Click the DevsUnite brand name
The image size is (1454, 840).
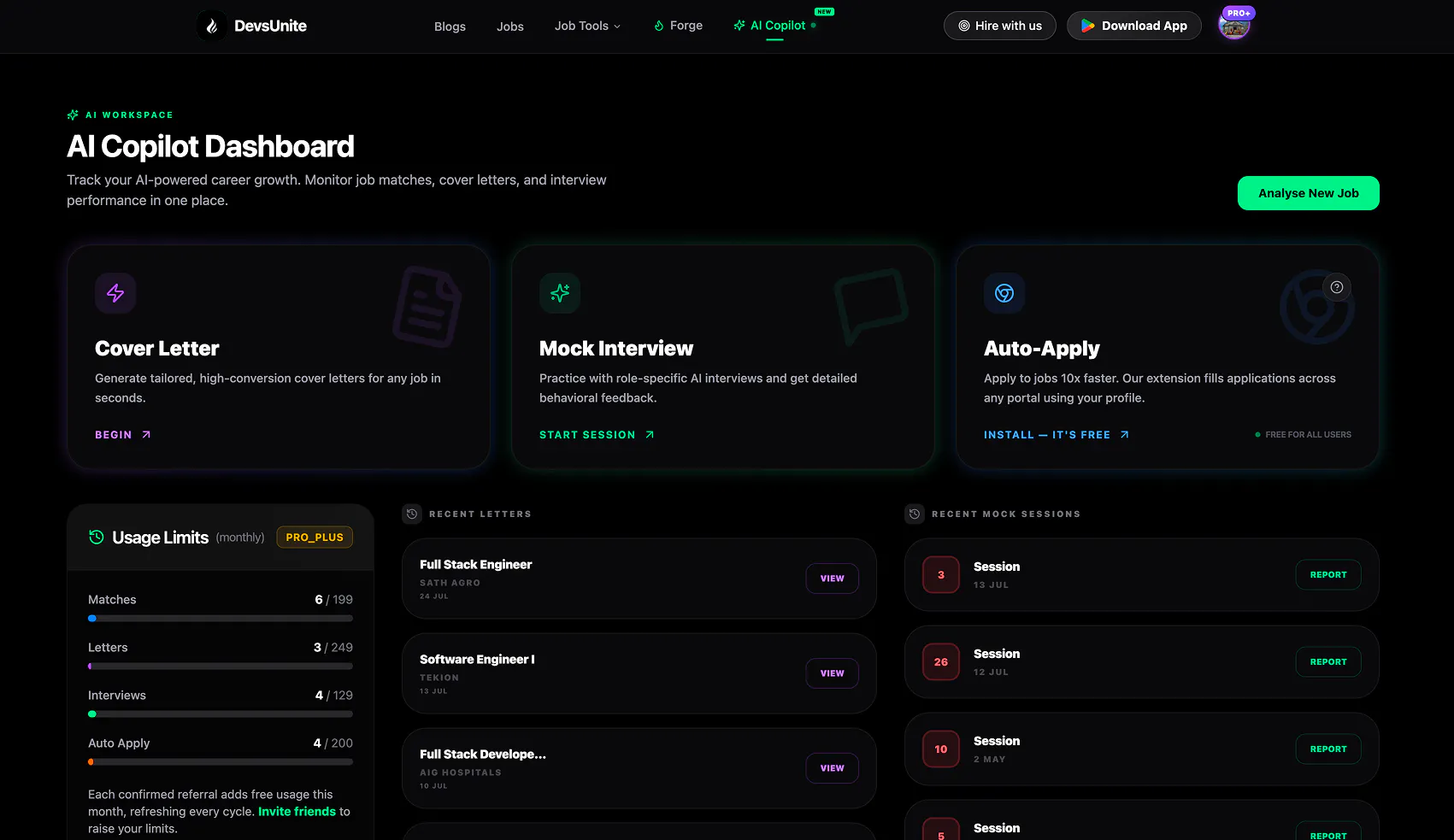(270, 26)
